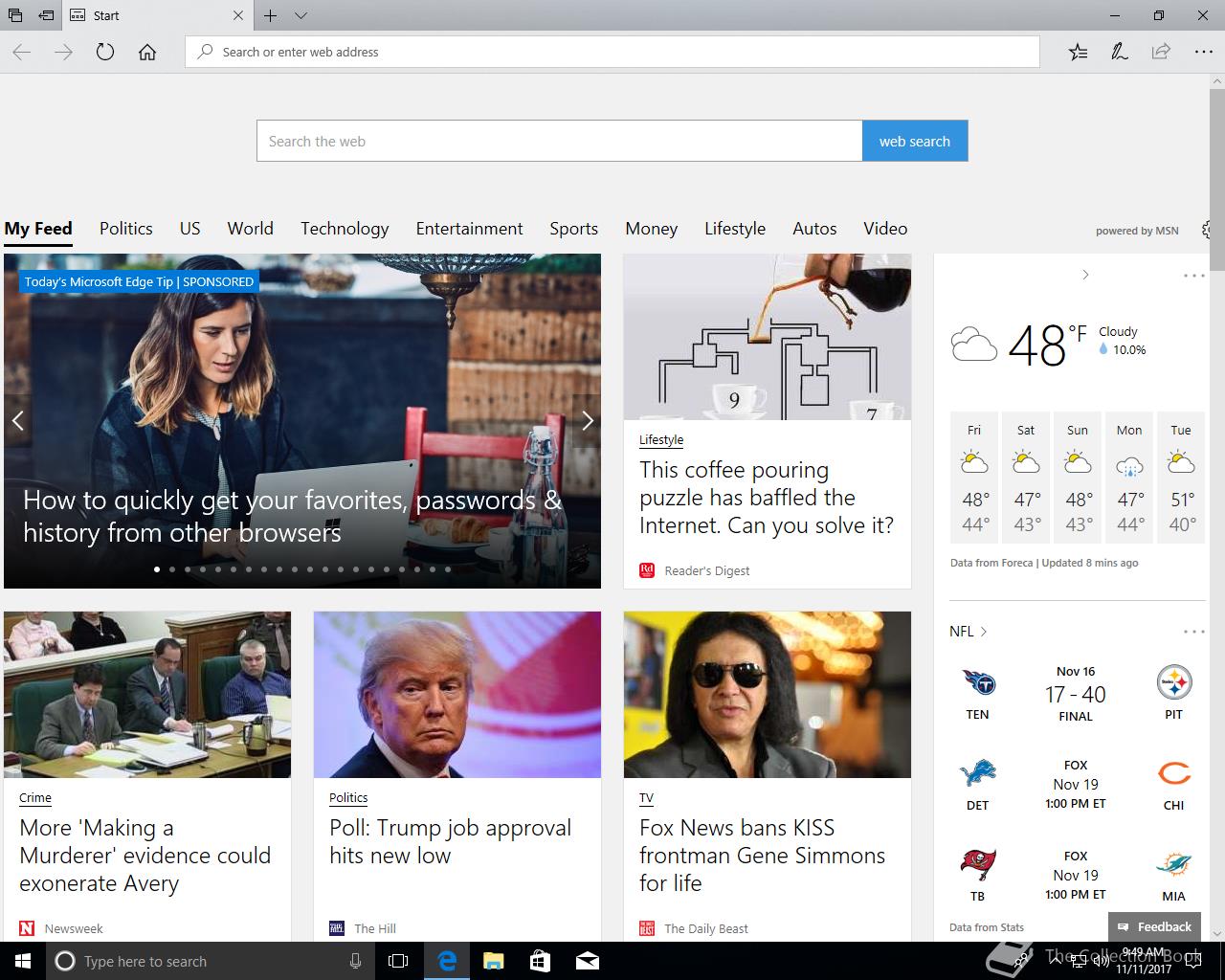Image resolution: width=1225 pixels, height=980 pixels.
Task: Show previous carousel slide
Action: click(17, 420)
